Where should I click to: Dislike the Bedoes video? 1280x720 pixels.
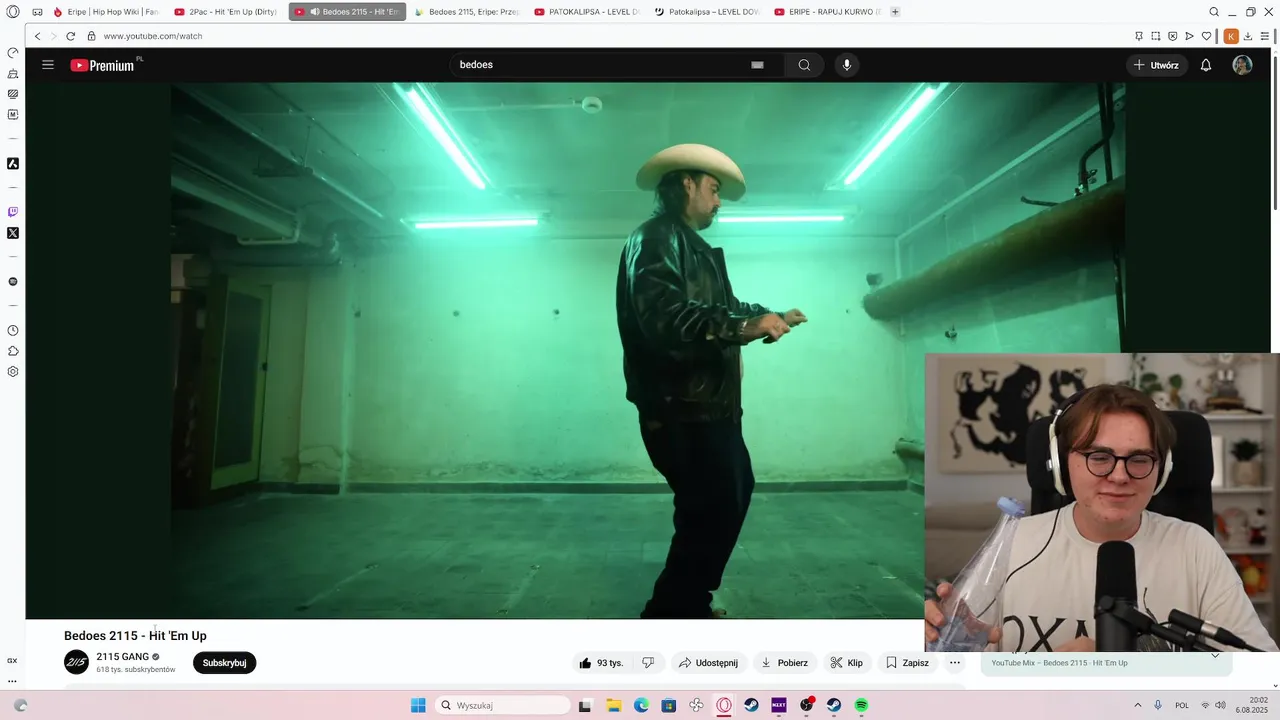[648, 663]
